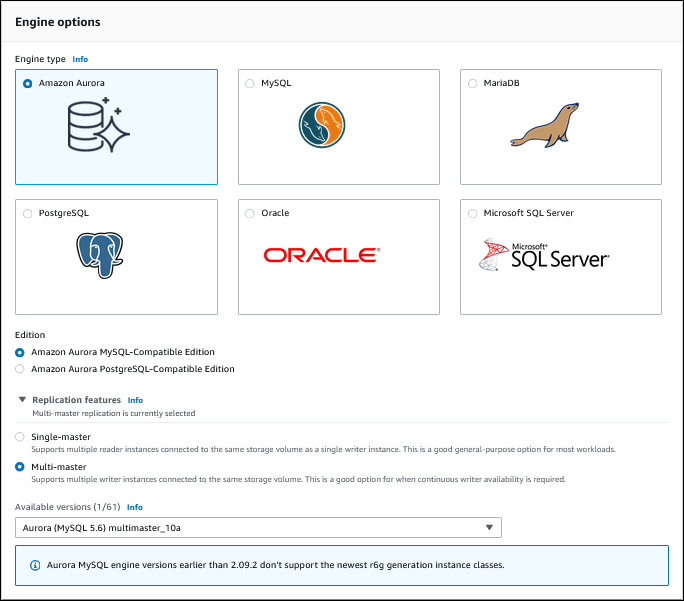Select the Microsoft SQL Server radio button

coord(472,213)
